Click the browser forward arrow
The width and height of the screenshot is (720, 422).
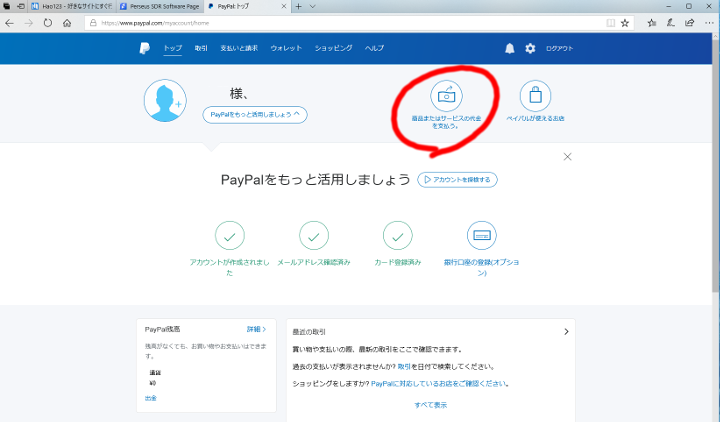29,23
